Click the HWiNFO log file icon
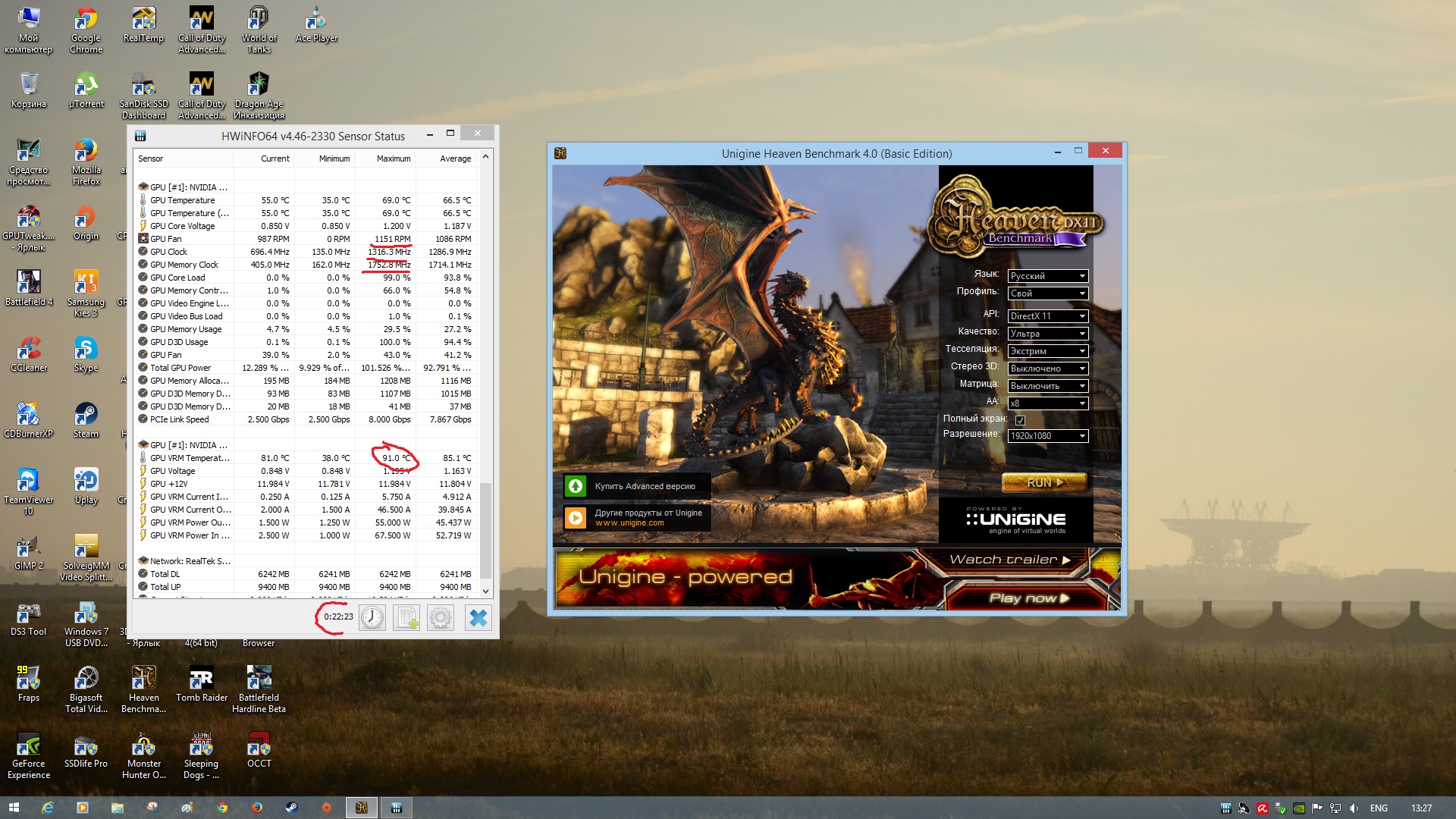 [x=407, y=617]
